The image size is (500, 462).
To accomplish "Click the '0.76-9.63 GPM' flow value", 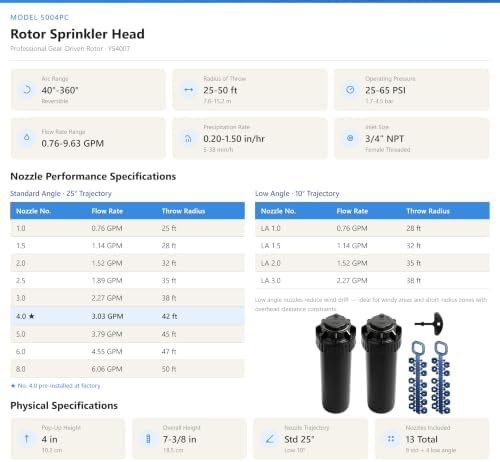I will [x=73, y=143].
